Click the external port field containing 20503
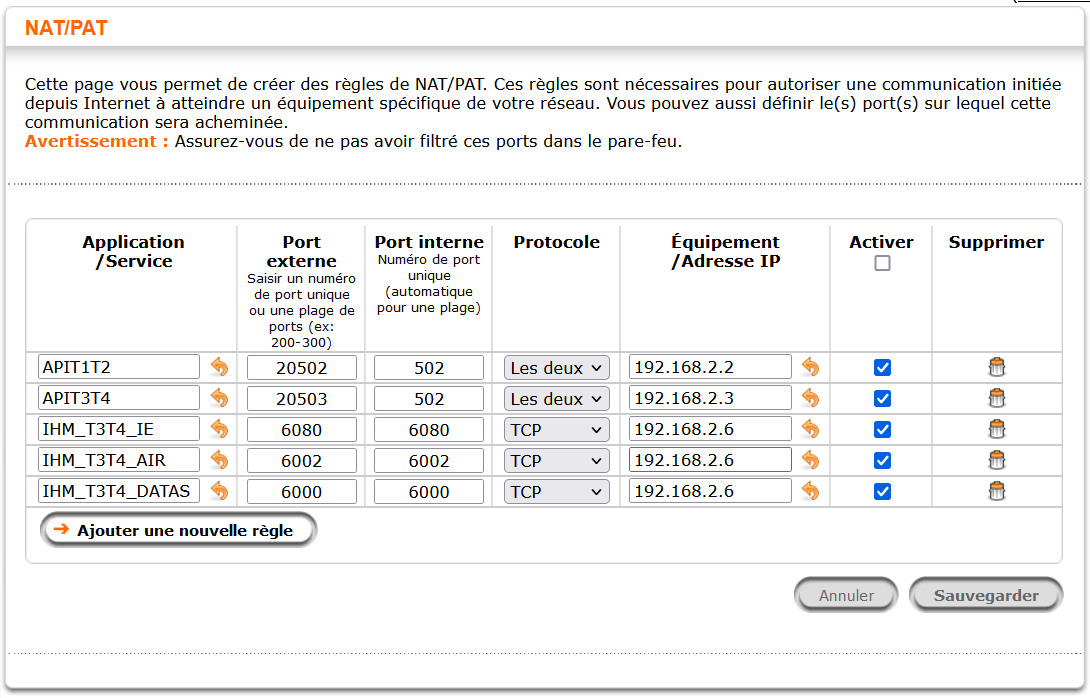Screen dimensions: 1090x698 pos(302,399)
